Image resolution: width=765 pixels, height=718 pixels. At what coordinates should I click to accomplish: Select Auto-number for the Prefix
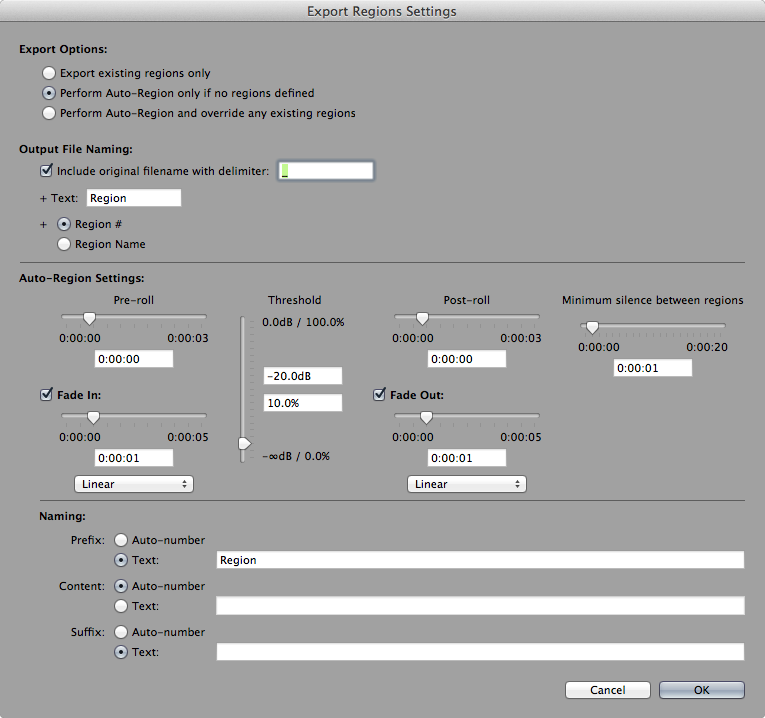click(x=121, y=540)
